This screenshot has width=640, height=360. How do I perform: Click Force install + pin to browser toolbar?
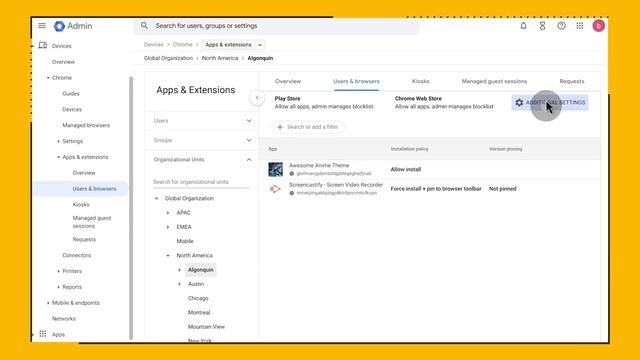[436, 189]
